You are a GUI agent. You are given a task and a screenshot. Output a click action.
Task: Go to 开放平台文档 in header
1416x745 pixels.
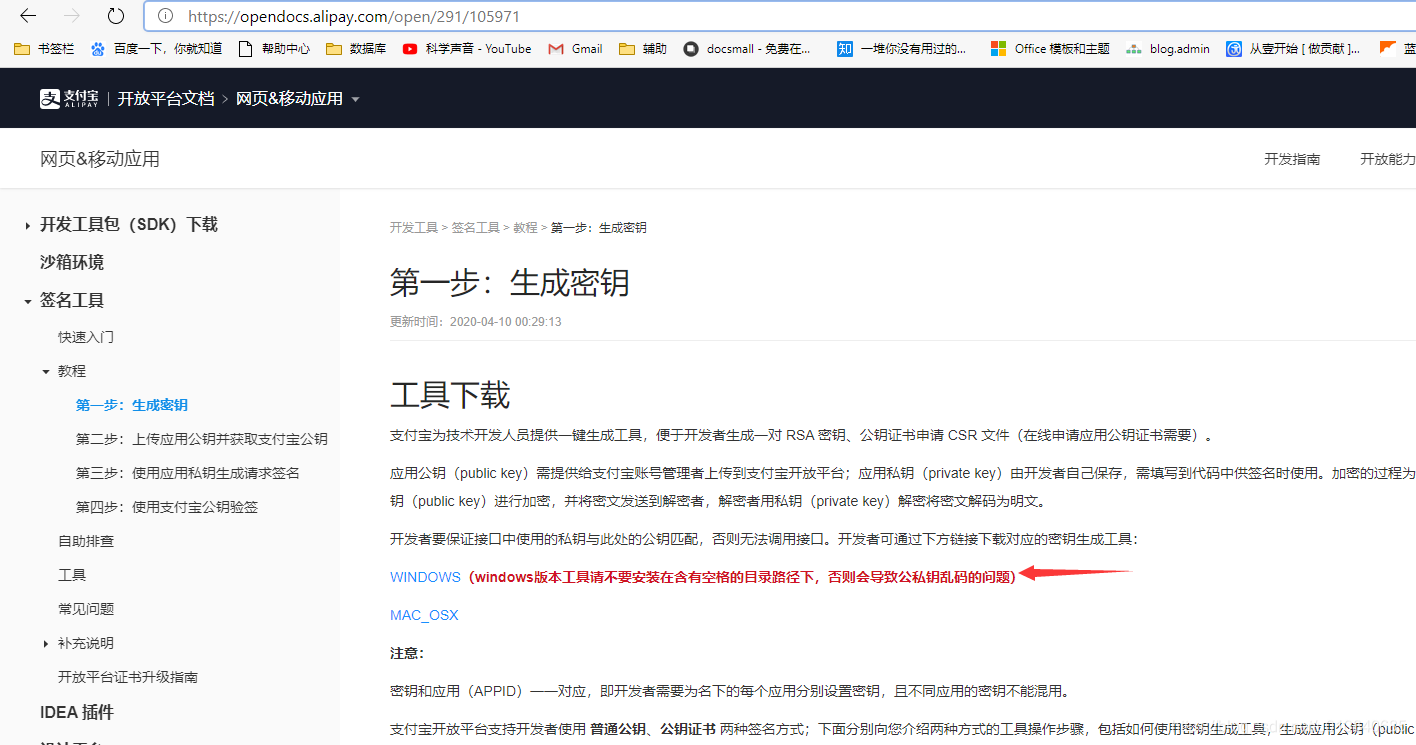[166, 99]
